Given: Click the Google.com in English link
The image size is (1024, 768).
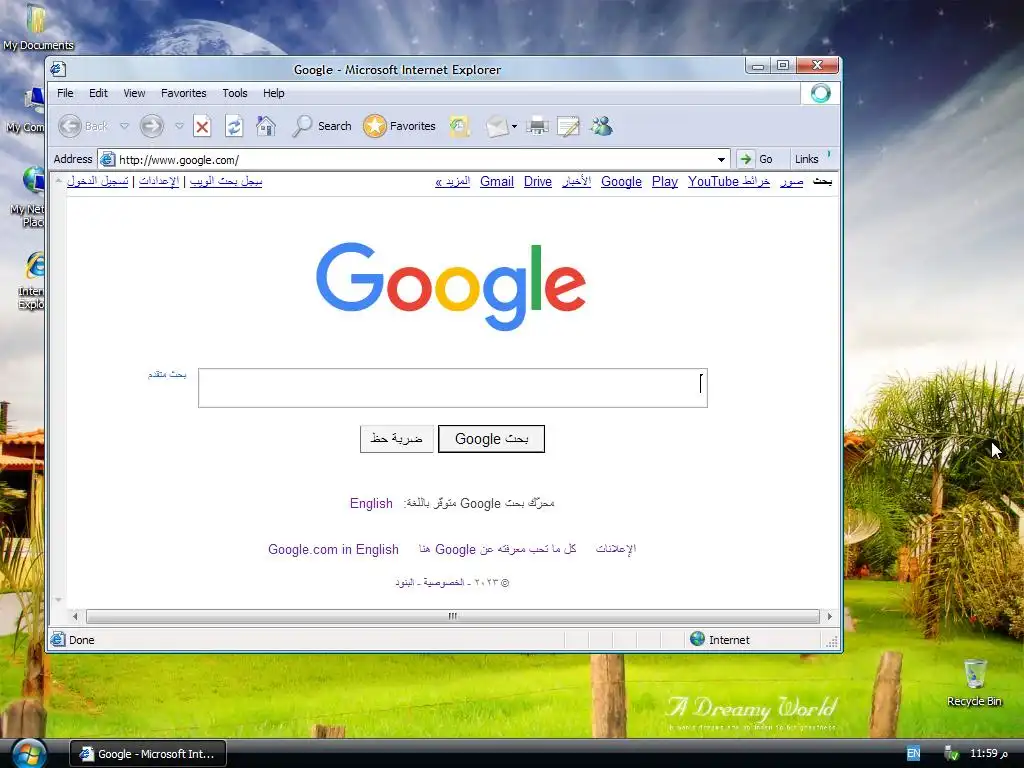Looking at the screenshot, I should click(333, 549).
